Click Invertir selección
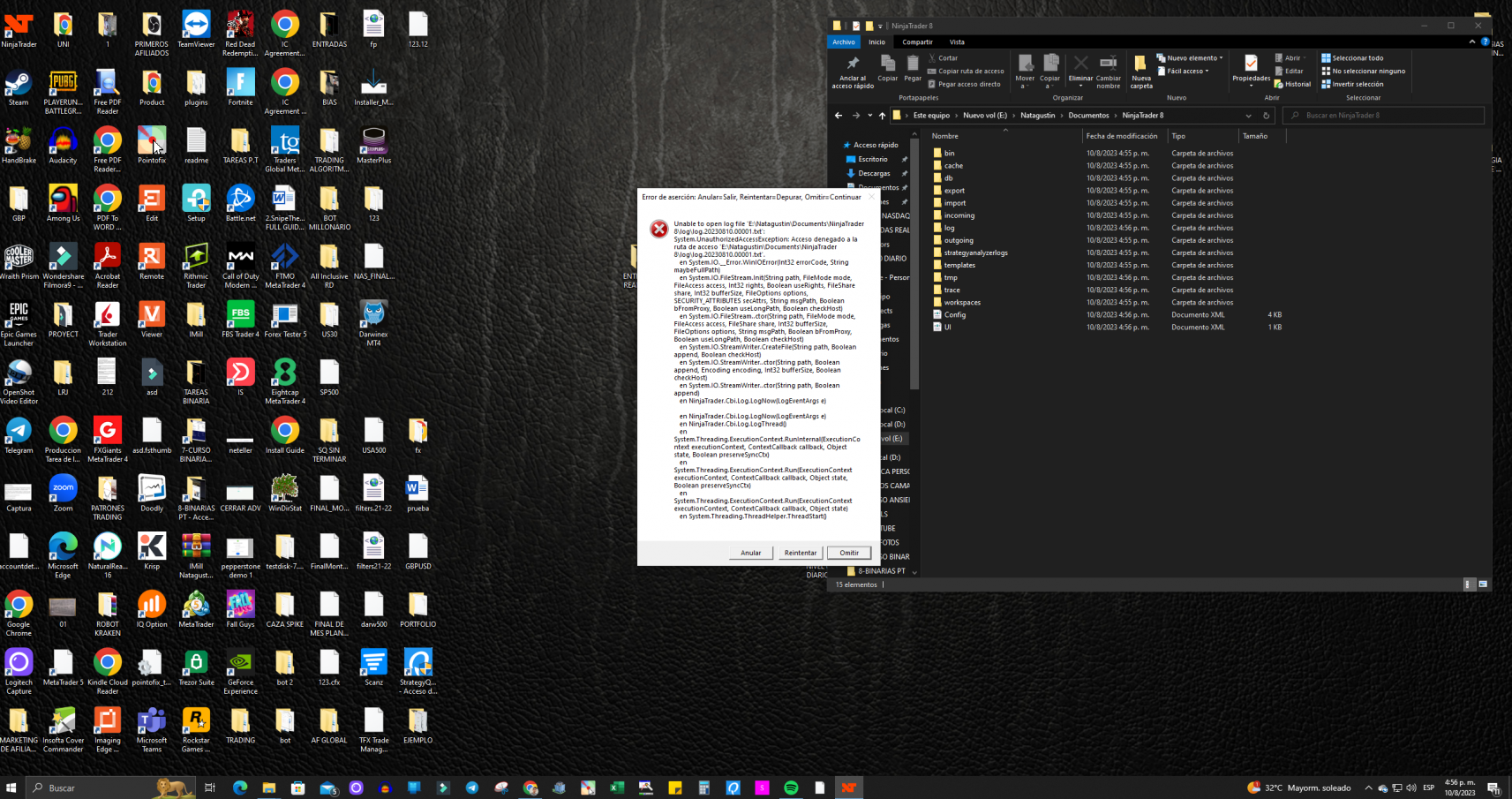The height and width of the screenshot is (799, 1512). point(1352,85)
